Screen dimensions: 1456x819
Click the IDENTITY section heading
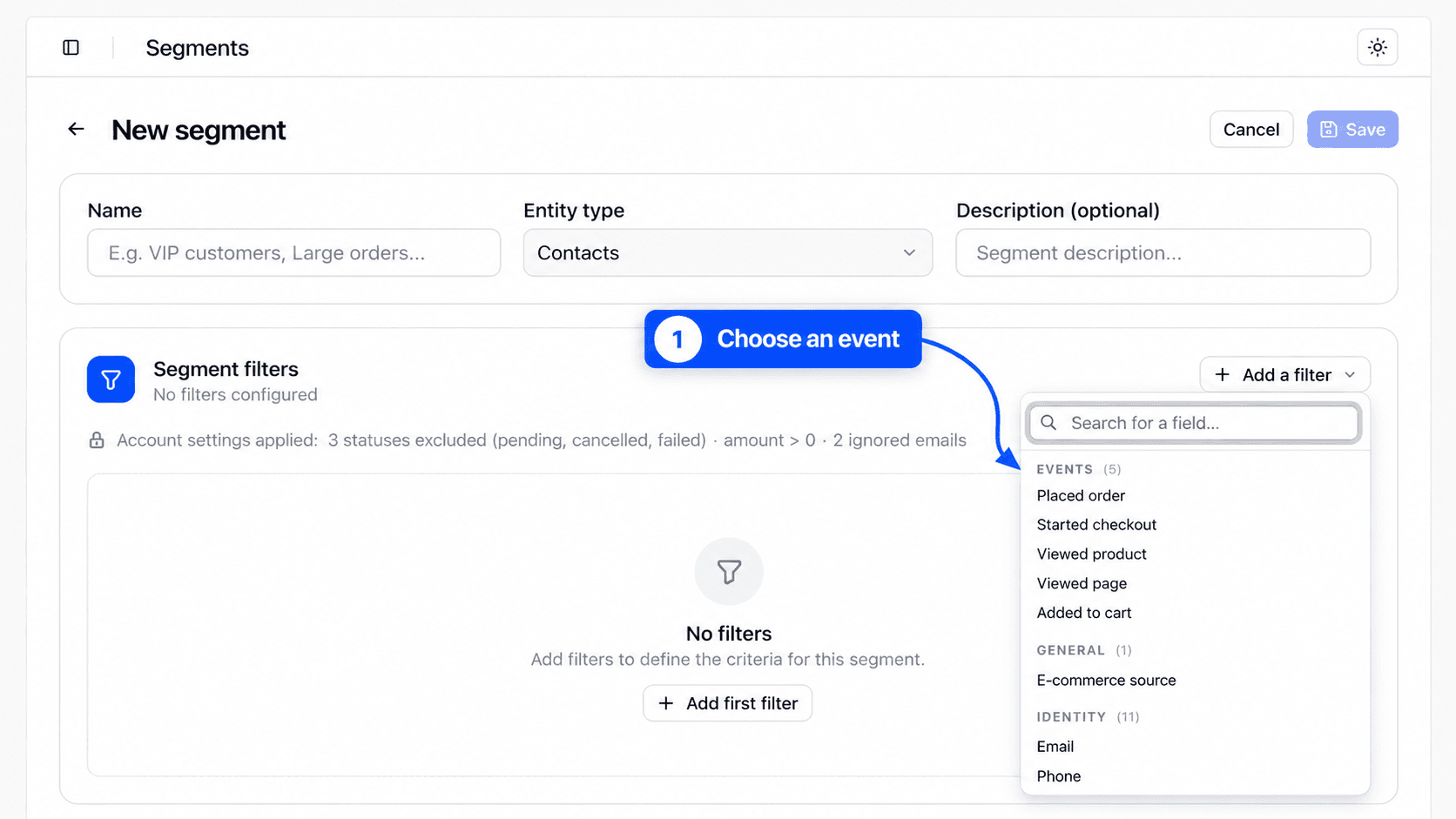1071,717
